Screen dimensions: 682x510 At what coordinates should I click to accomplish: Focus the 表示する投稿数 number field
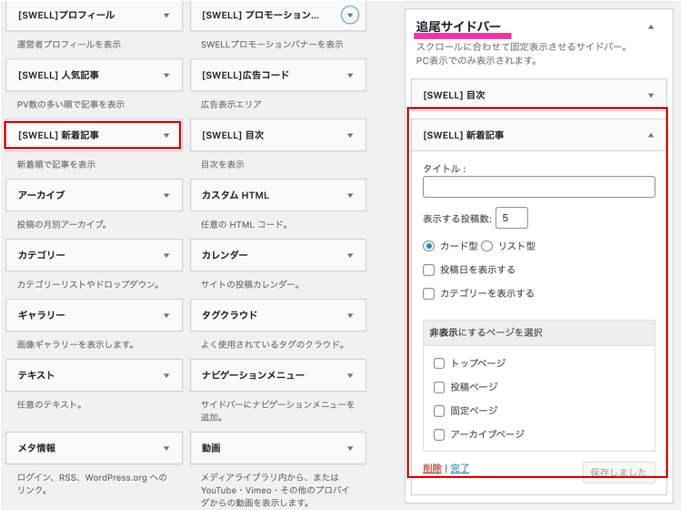tap(512, 218)
